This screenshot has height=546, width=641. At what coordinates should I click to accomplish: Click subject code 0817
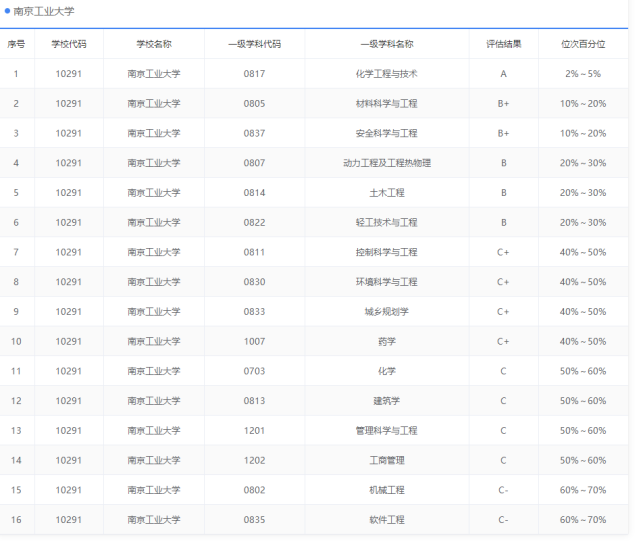point(254,74)
